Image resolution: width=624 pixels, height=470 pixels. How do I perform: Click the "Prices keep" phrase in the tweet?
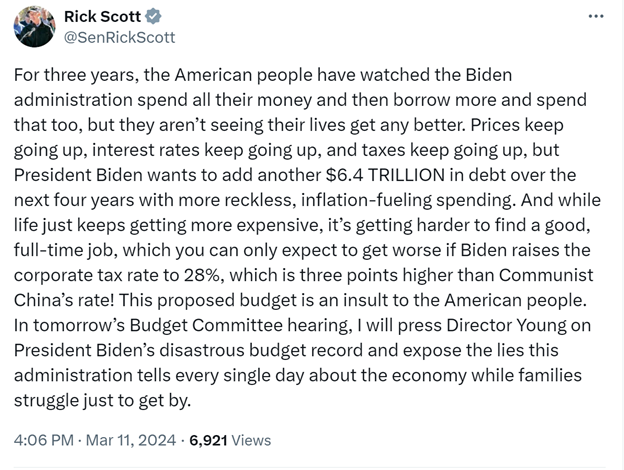tap(517, 125)
